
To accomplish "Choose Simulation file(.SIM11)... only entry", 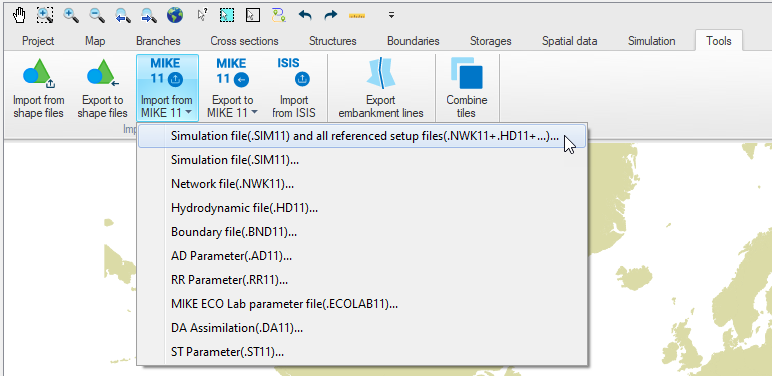I will tap(362, 160).
